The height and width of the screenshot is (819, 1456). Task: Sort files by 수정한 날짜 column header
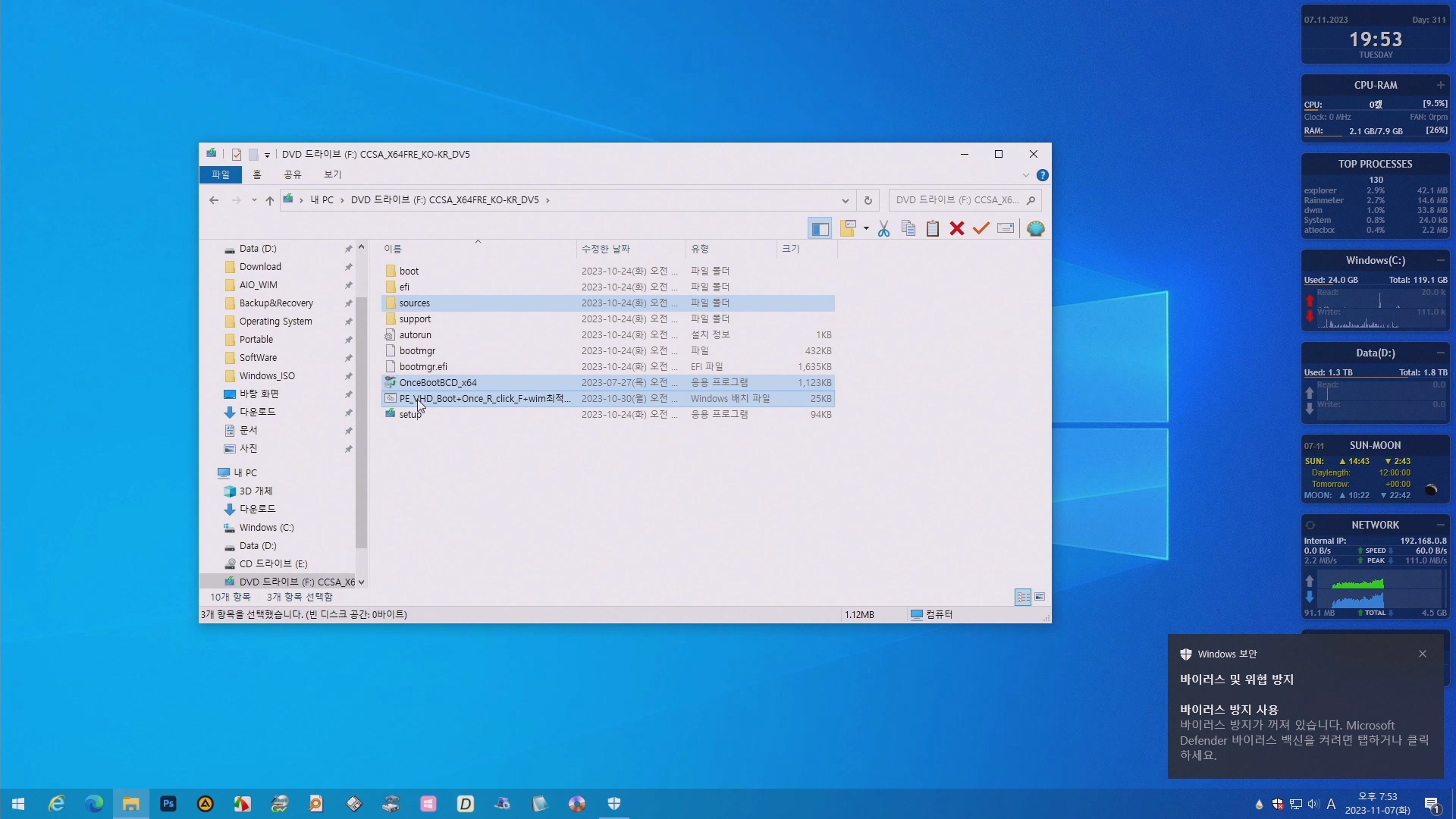605,249
